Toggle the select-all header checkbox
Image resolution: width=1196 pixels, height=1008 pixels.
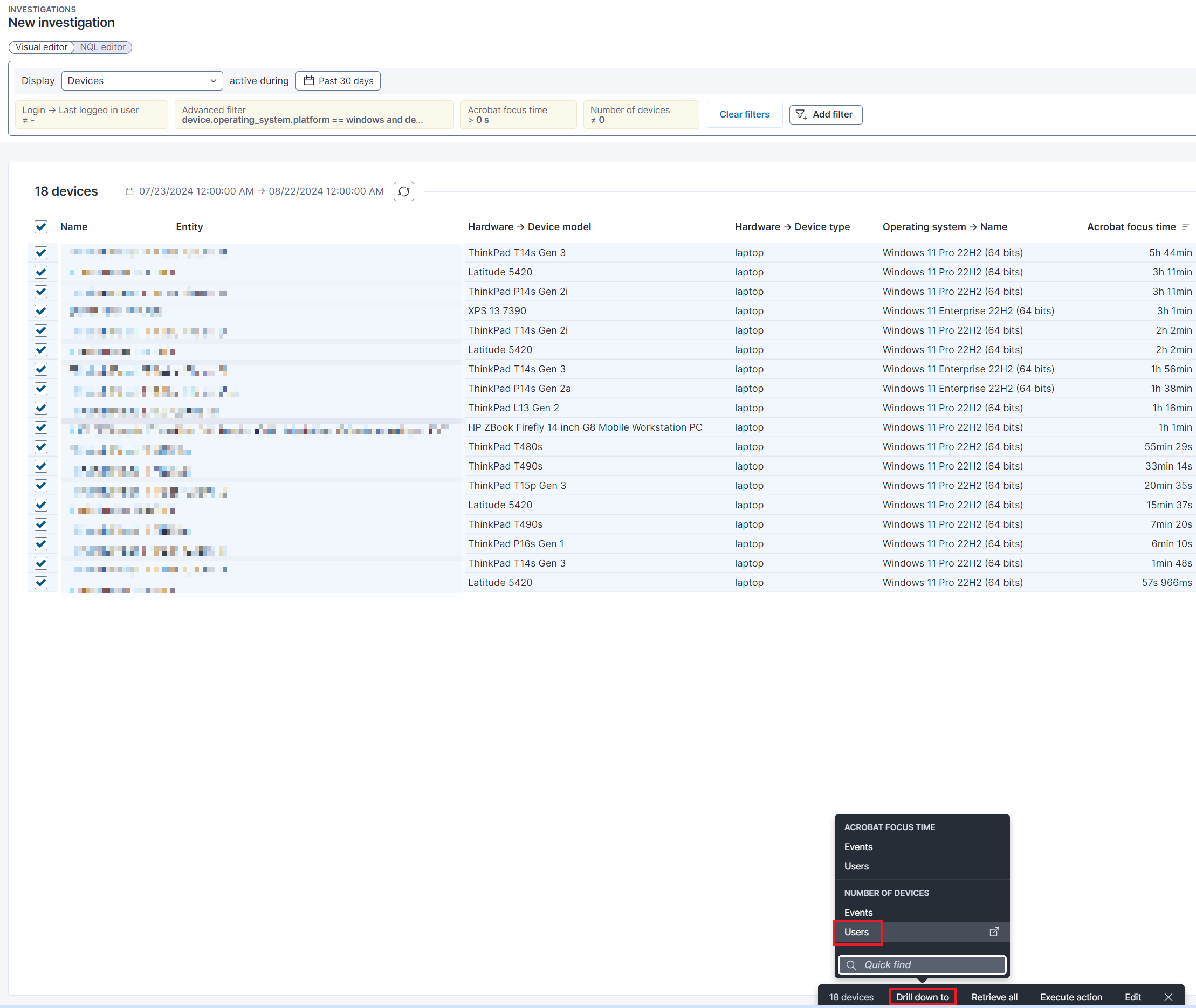(40, 227)
